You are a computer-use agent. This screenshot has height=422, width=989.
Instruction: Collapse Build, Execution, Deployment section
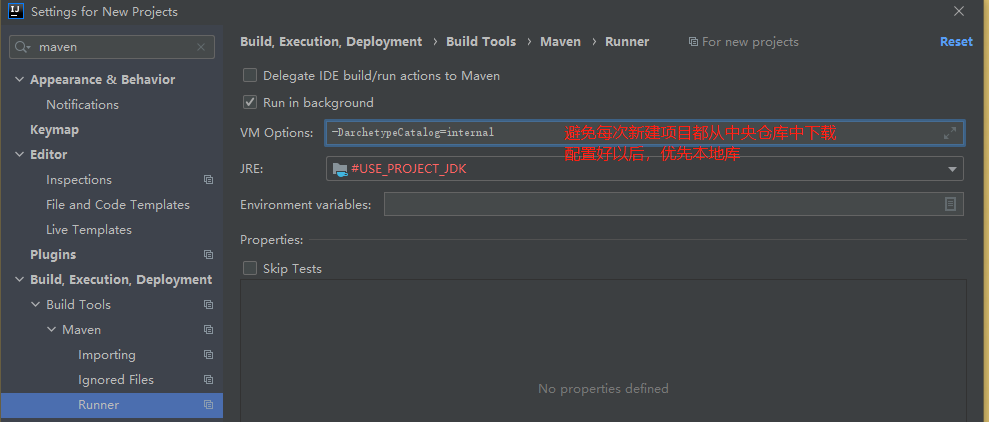(x=20, y=279)
